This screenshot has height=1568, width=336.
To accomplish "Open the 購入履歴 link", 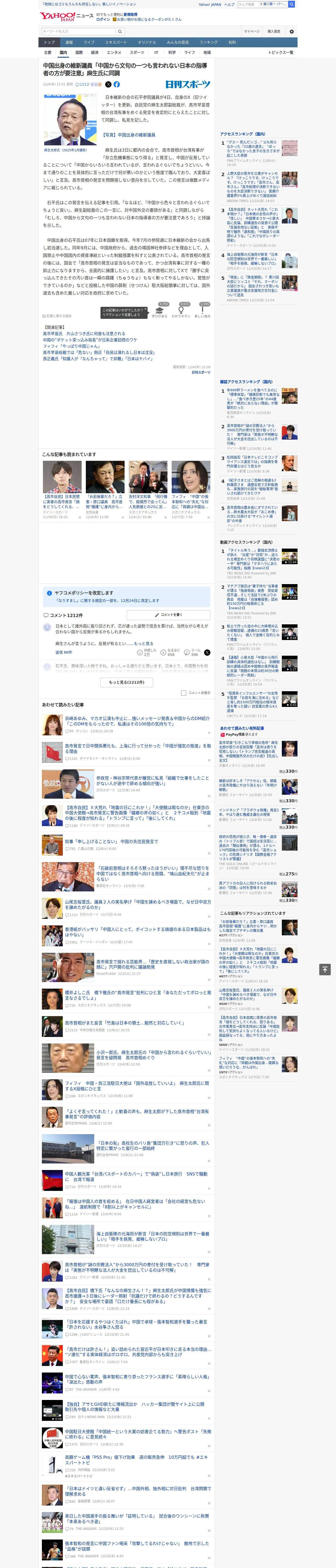I will click(x=274, y=32).
